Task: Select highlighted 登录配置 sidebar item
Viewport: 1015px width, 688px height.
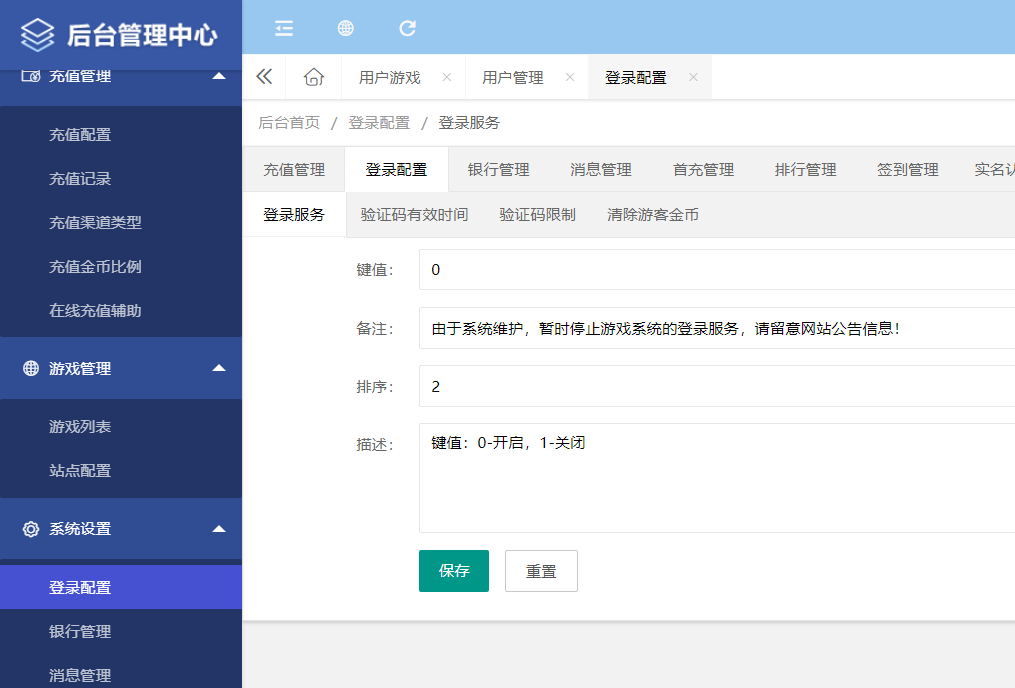Action: 120,587
